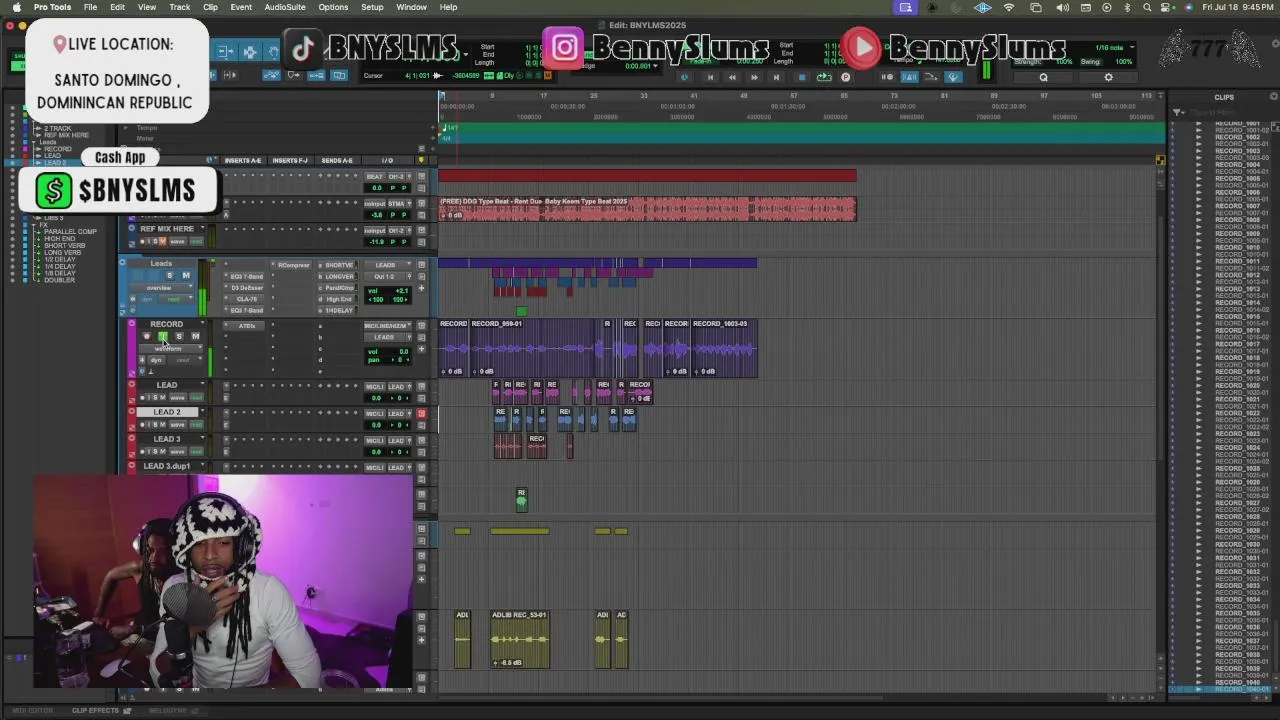Click the Wi-Fi icon in menu bar
Screen dimensions: 1280x720
[1009, 7]
